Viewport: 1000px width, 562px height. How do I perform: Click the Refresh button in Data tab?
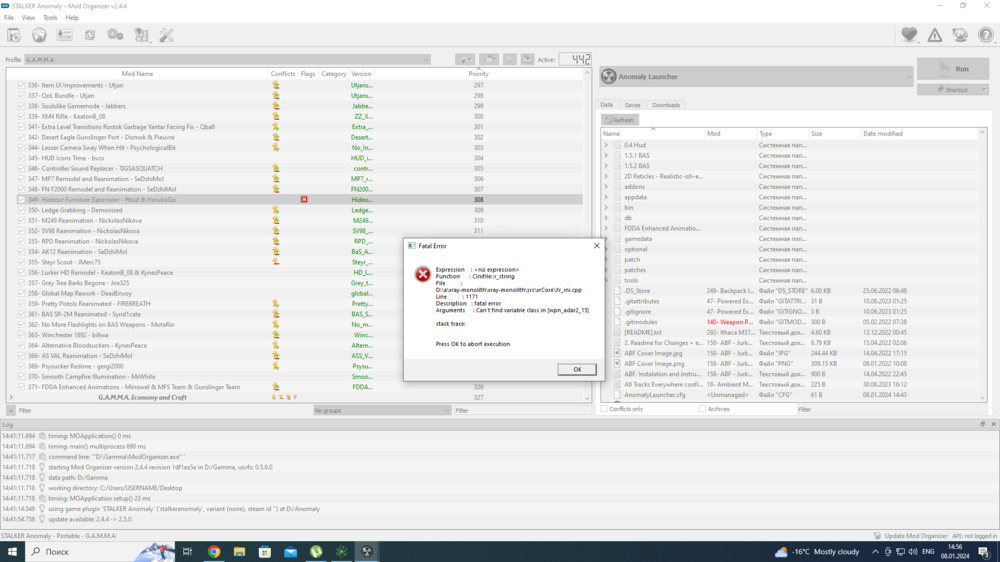pos(620,120)
